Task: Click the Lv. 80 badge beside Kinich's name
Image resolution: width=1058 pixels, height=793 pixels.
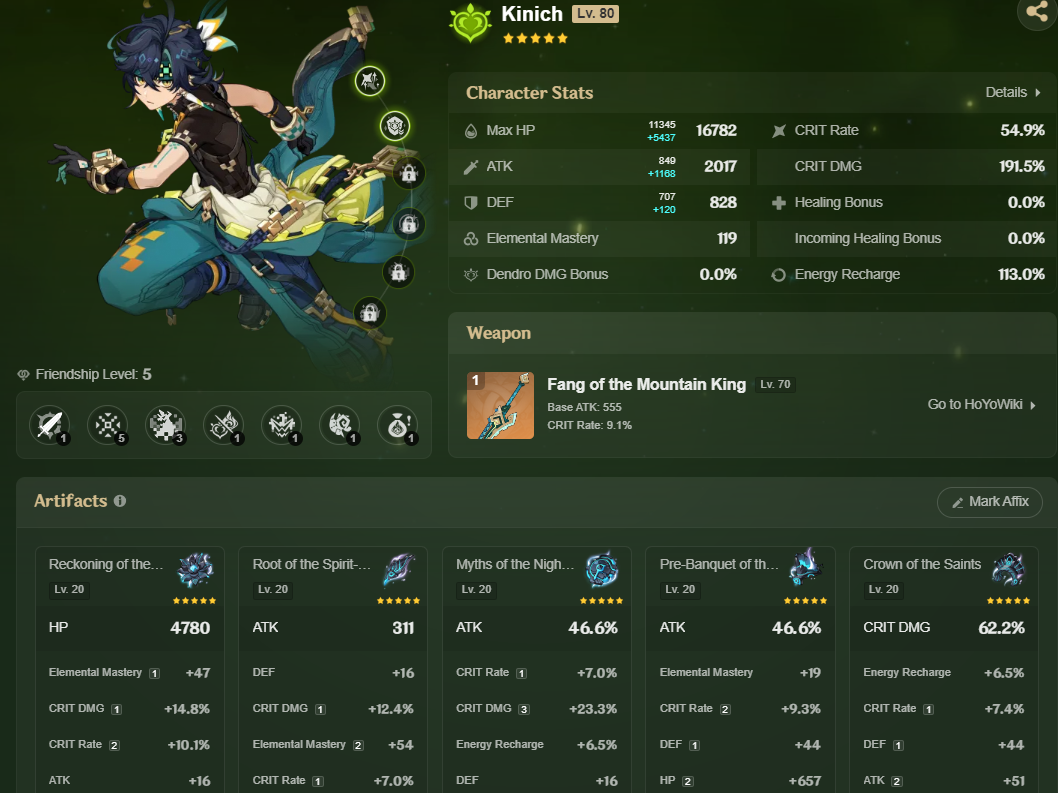Action: click(x=595, y=14)
